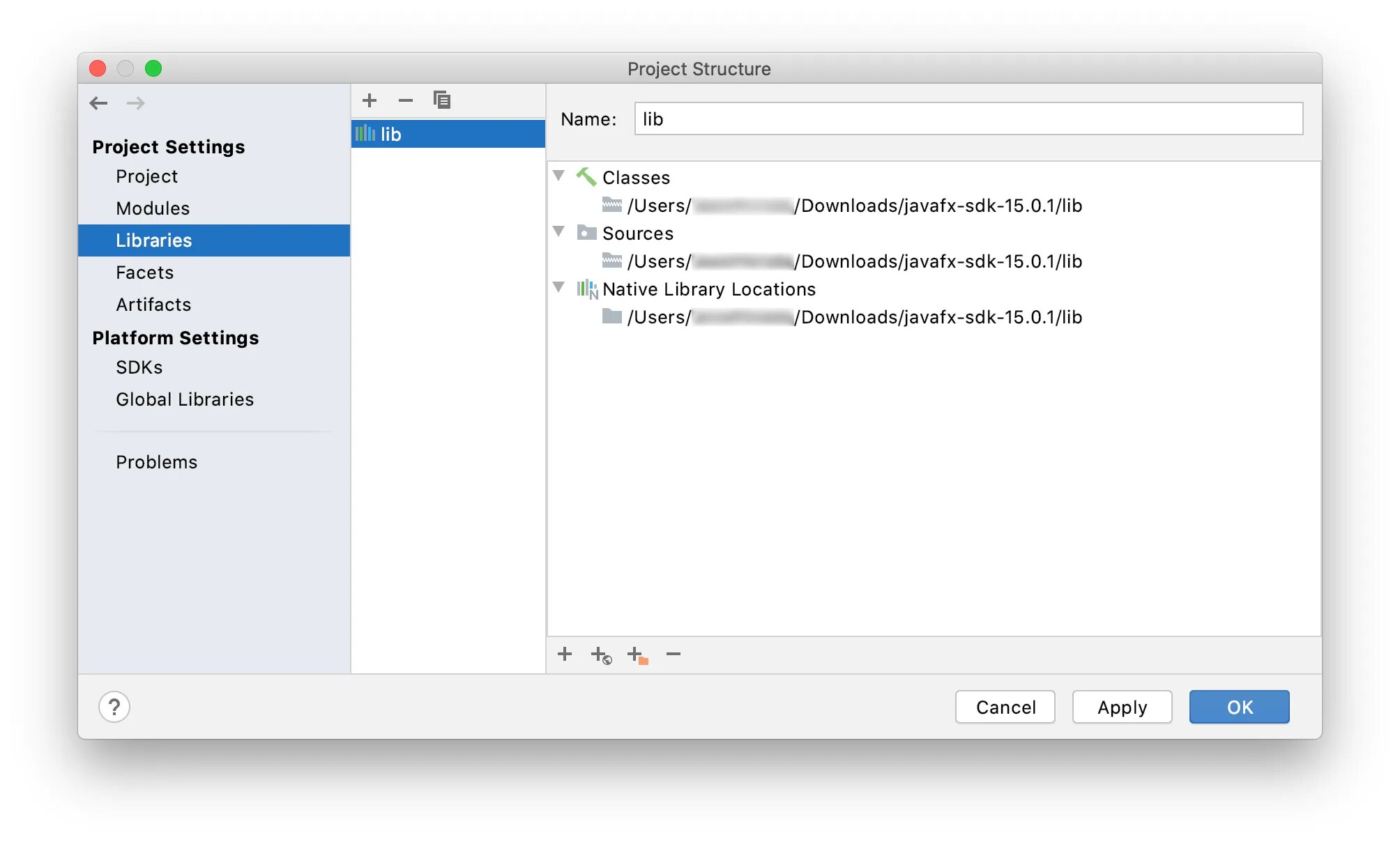Open the Artifacts settings page
The image size is (1400, 842).
click(x=153, y=305)
